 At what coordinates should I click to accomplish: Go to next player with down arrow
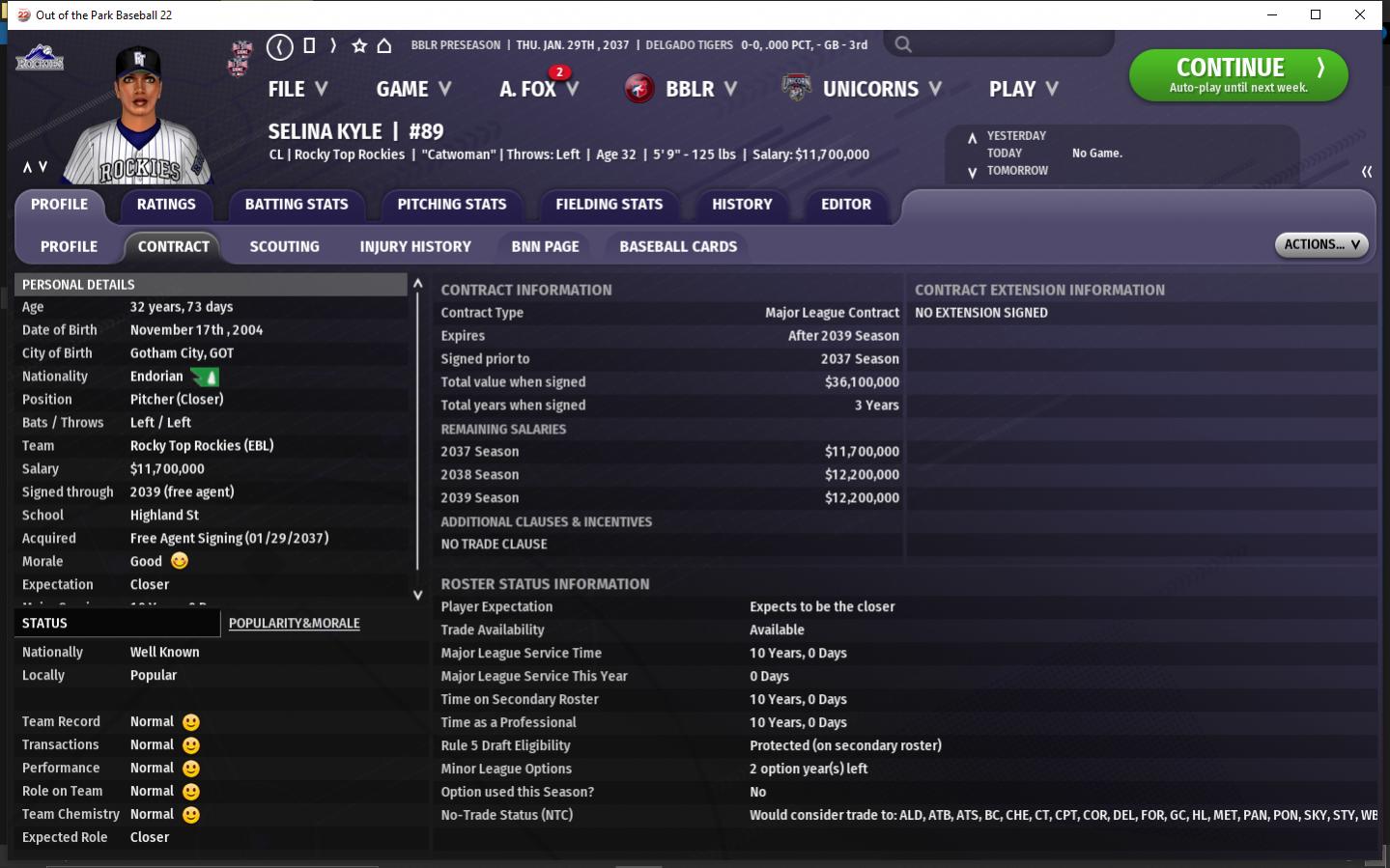coord(43,167)
